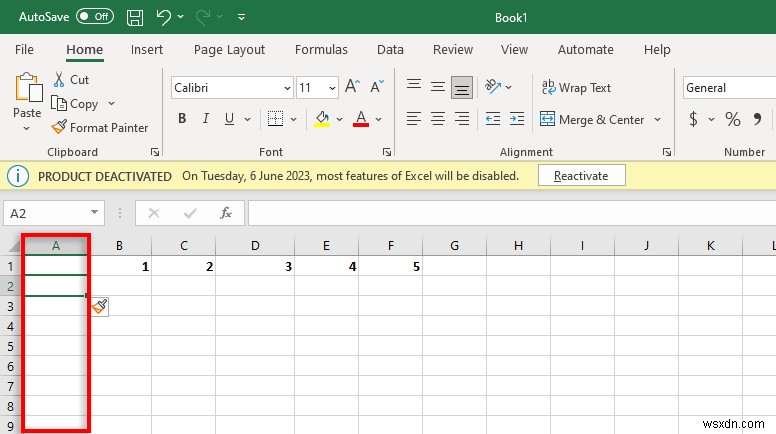Activate Format Painter in the ribbon

(x=99, y=128)
